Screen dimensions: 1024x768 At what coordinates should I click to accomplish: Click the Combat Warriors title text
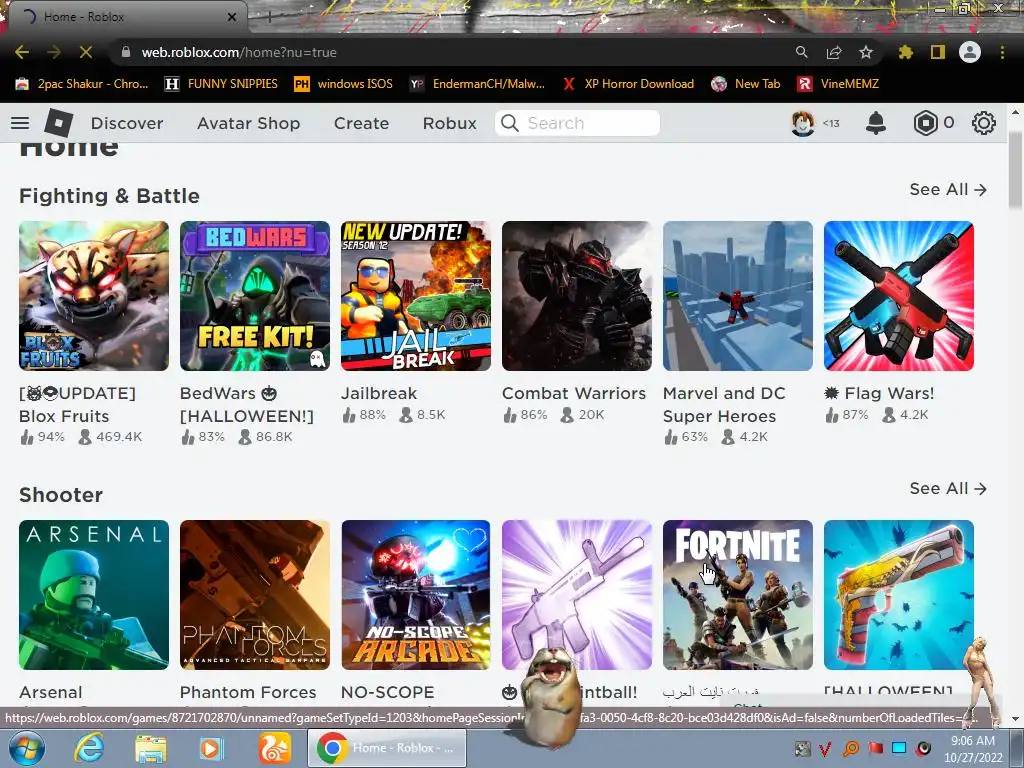point(573,393)
